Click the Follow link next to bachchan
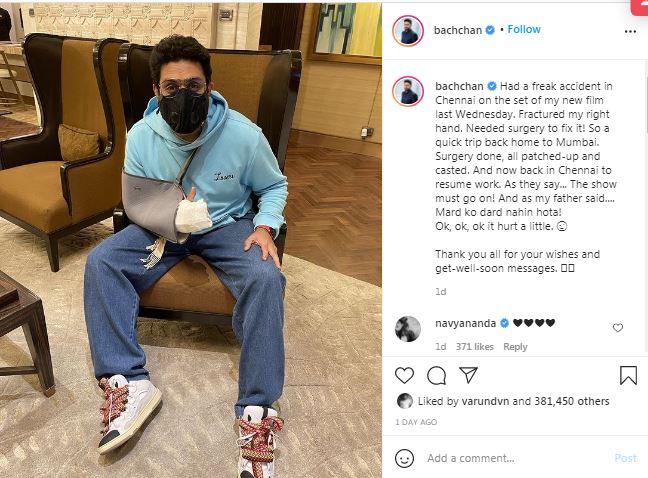Viewport: 648px width, 478px height. 524,29
